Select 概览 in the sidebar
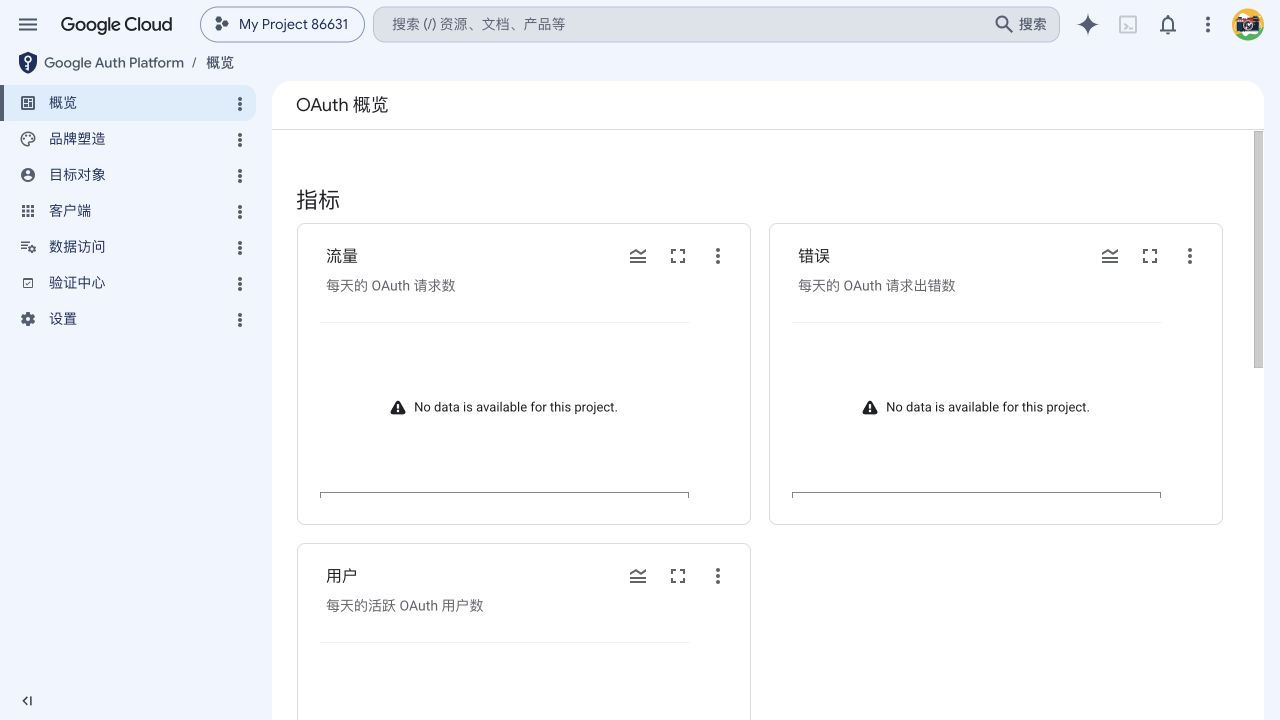1280x720 pixels. point(128,103)
